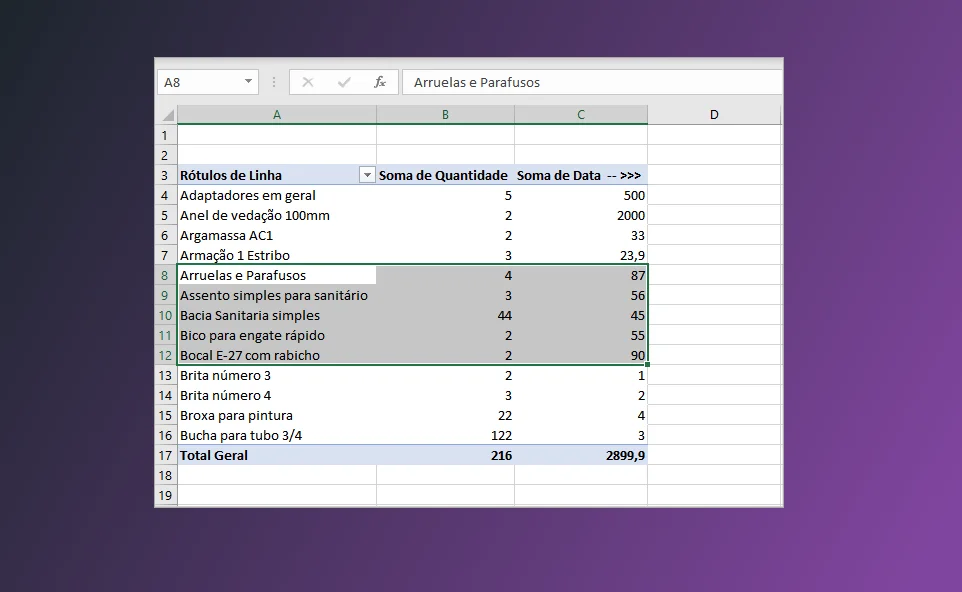The height and width of the screenshot is (592, 962).
Task: Select the 'Assento simples para sanitário' cell
Action: [277, 296]
